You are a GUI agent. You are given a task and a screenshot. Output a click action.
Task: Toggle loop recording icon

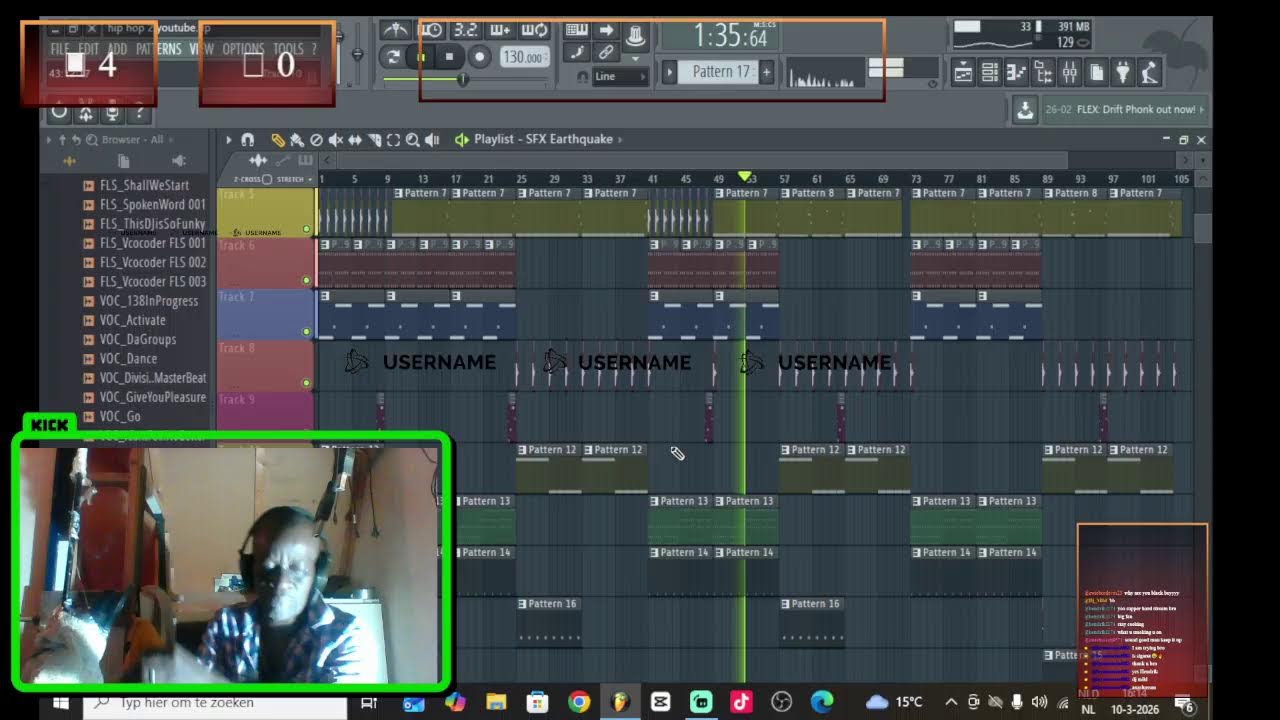535,30
